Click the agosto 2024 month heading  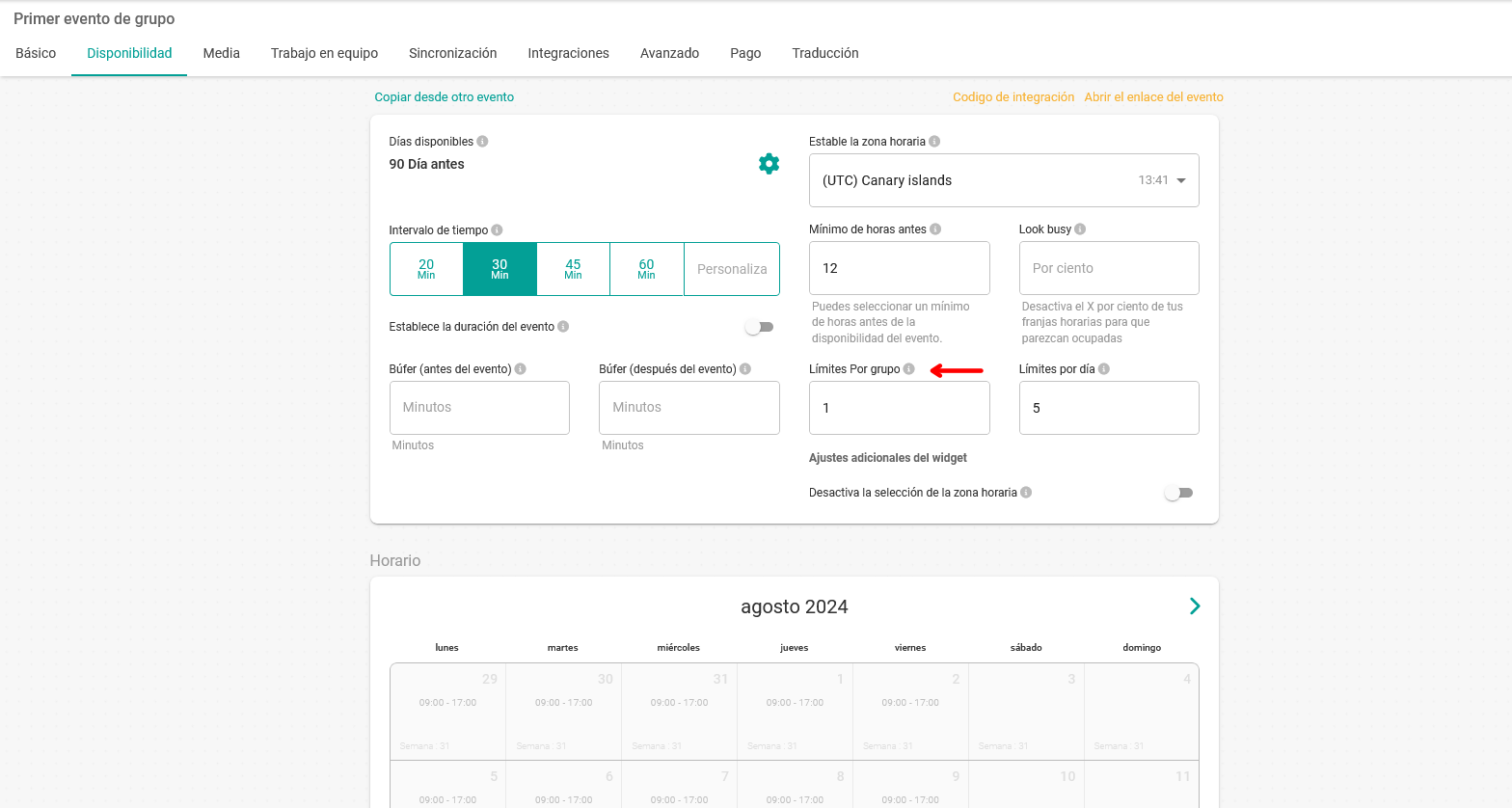(795, 606)
